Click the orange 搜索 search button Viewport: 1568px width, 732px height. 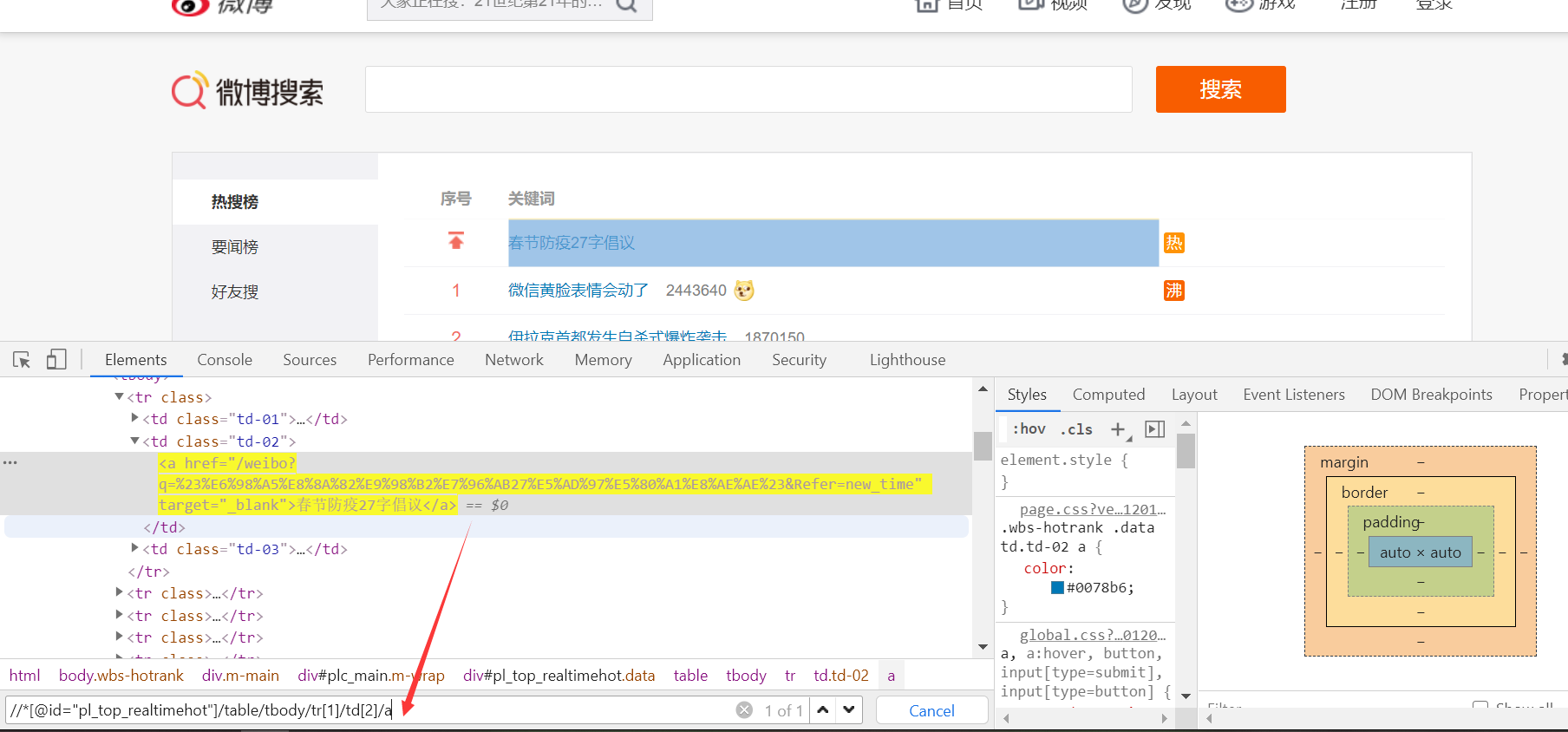(x=1221, y=89)
